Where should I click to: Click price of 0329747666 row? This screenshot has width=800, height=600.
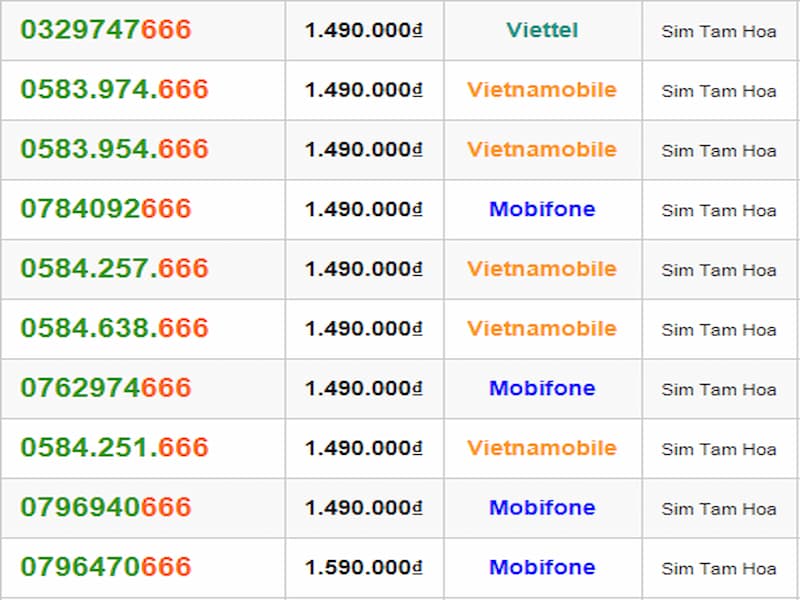(364, 30)
